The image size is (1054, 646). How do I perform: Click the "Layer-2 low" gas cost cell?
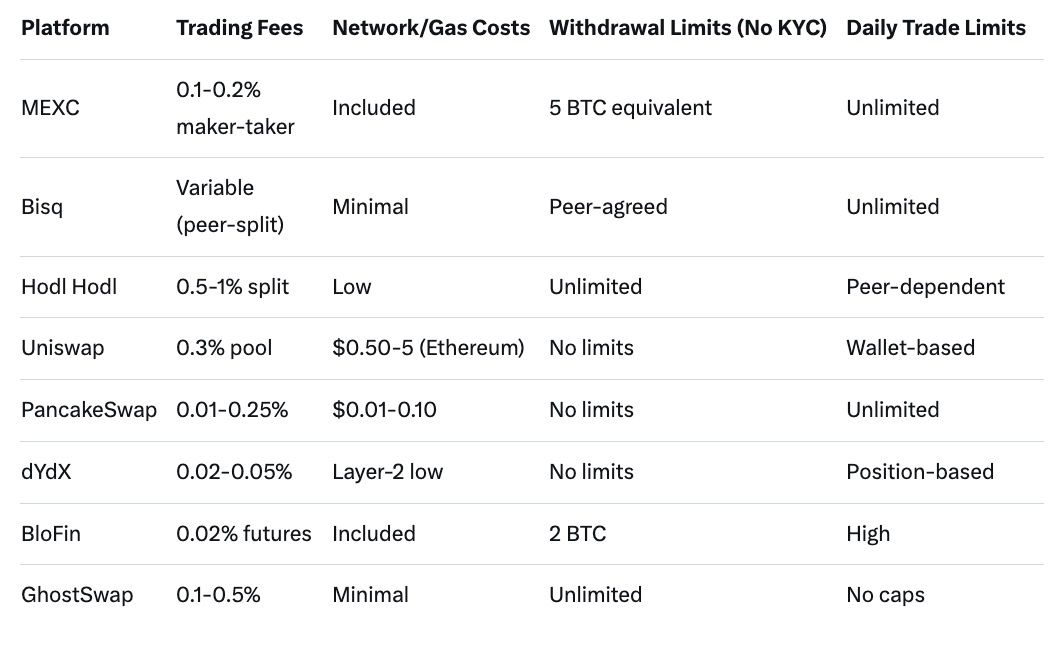[x=387, y=472]
